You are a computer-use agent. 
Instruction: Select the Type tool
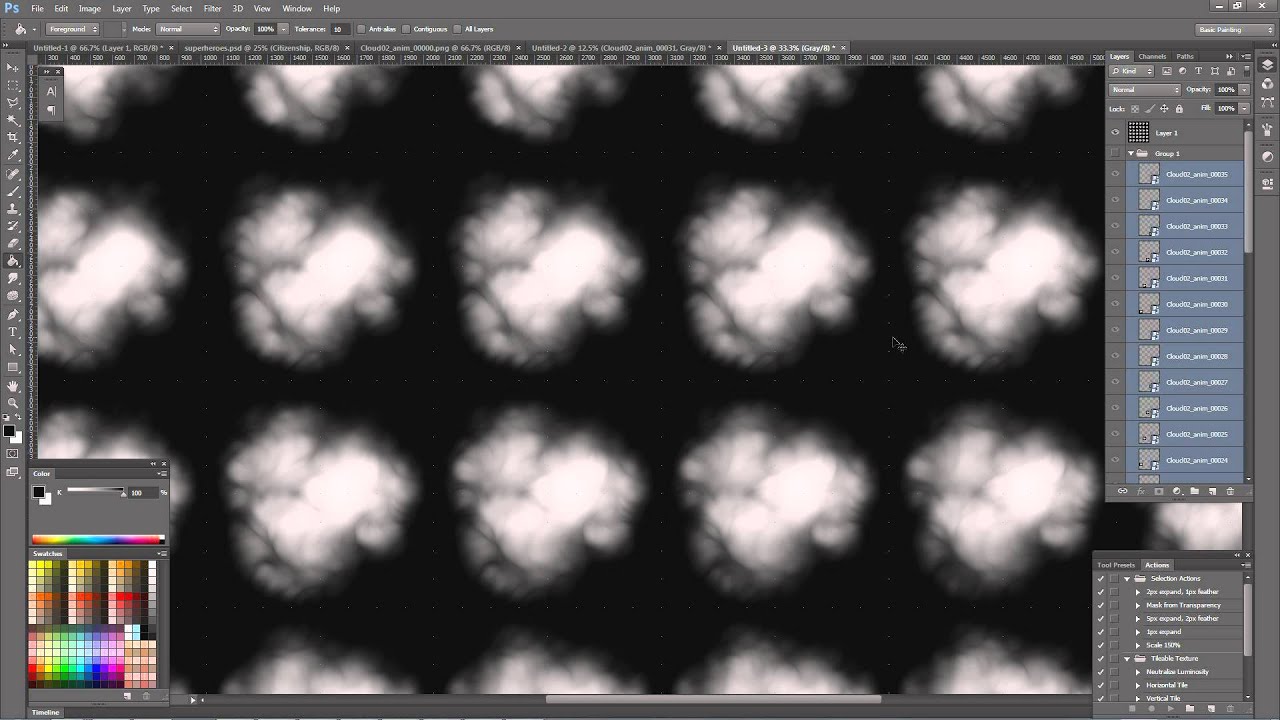(x=13, y=332)
